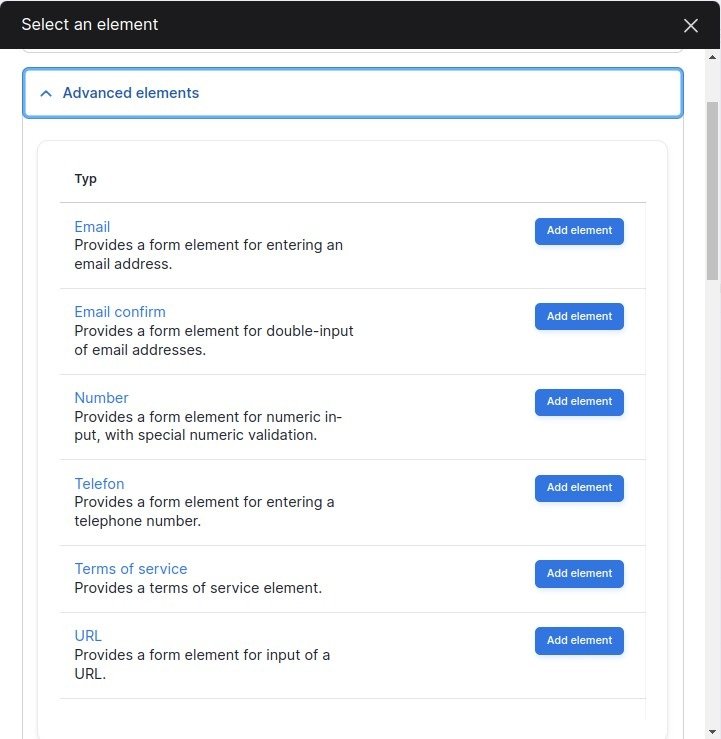This screenshot has width=721, height=739.
Task: Add the Terms of service element
Action: [x=579, y=574]
